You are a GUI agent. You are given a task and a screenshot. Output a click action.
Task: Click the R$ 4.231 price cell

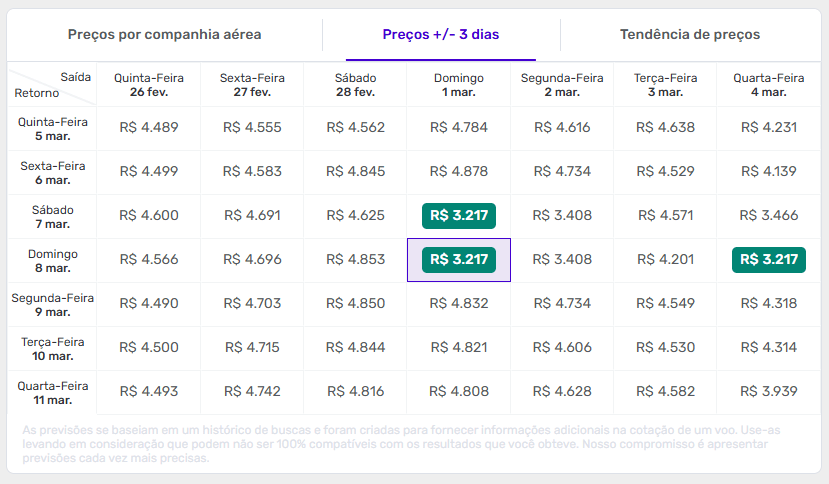click(768, 127)
